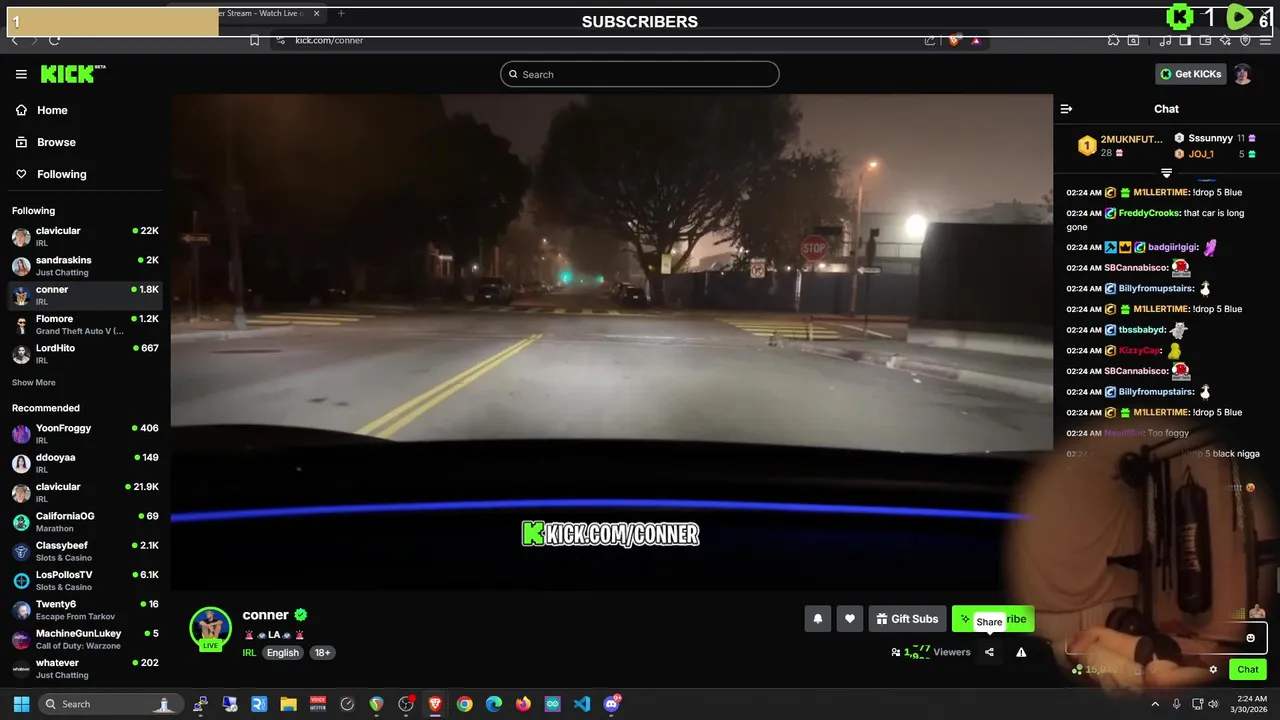This screenshot has width=1280, height=720.
Task: Click the Gift Subs button
Action: 907,619
